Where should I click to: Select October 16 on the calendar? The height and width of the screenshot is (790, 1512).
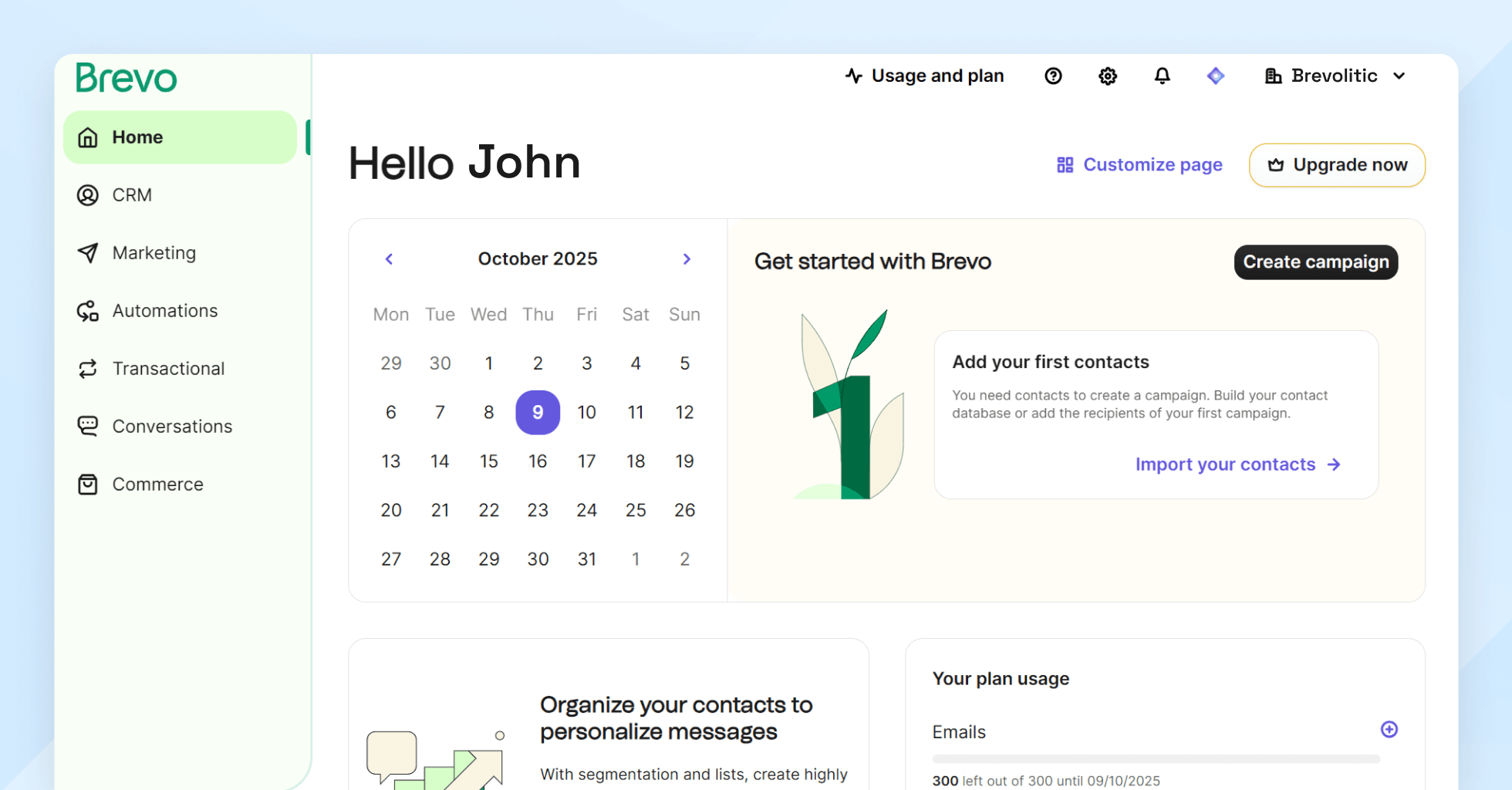538,461
